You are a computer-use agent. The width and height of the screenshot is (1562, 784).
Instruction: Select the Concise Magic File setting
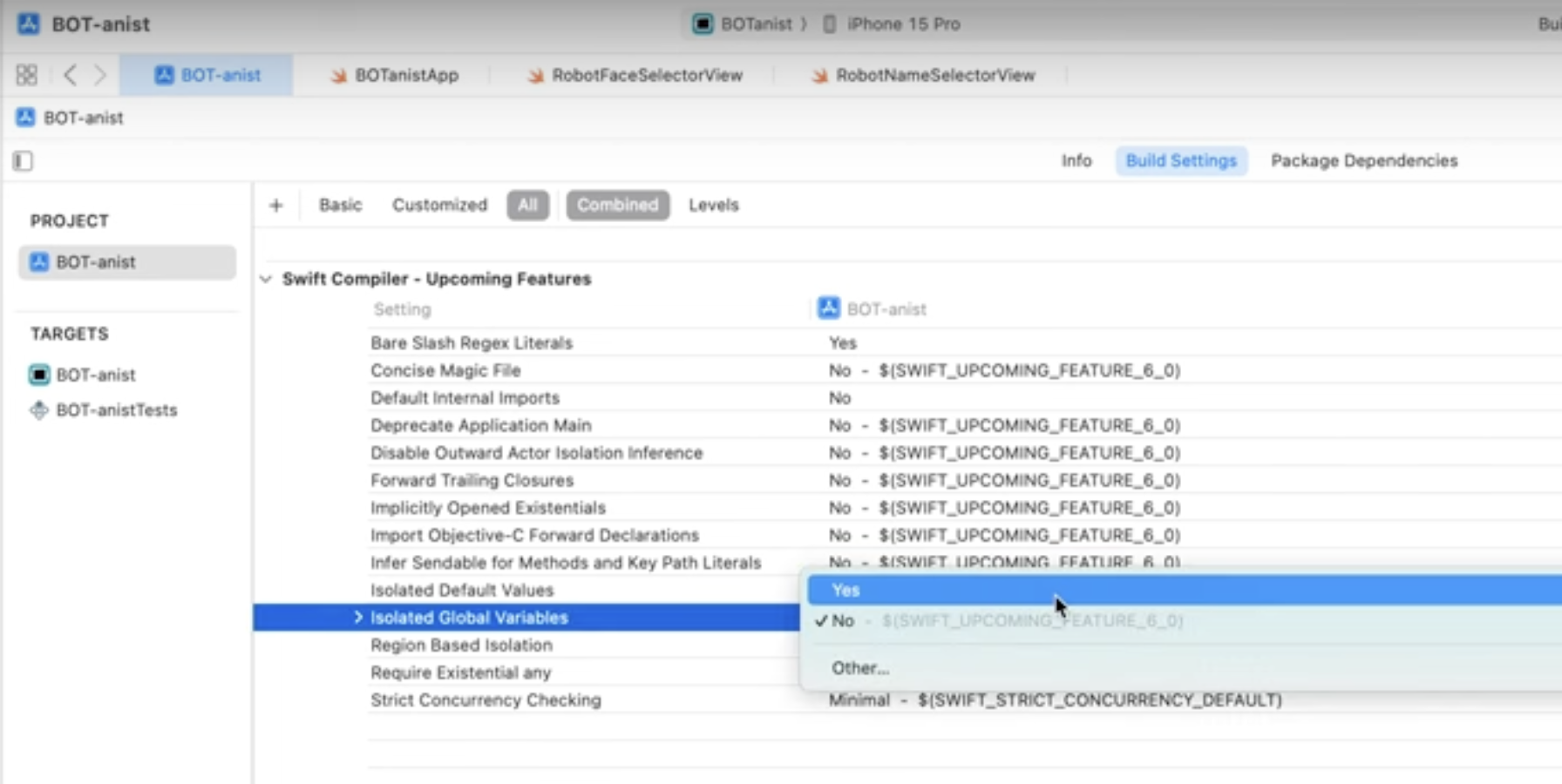point(445,370)
